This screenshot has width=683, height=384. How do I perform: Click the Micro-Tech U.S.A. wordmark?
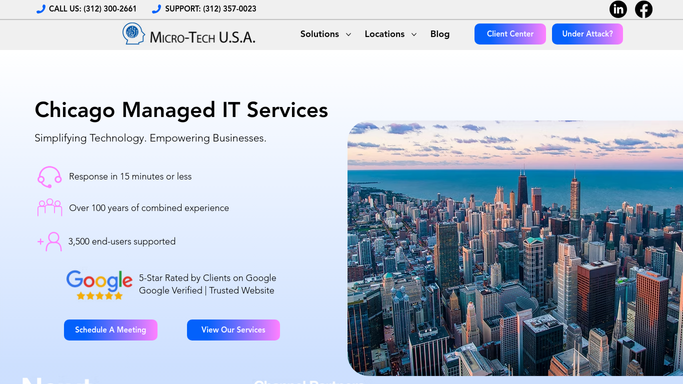click(x=203, y=37)
